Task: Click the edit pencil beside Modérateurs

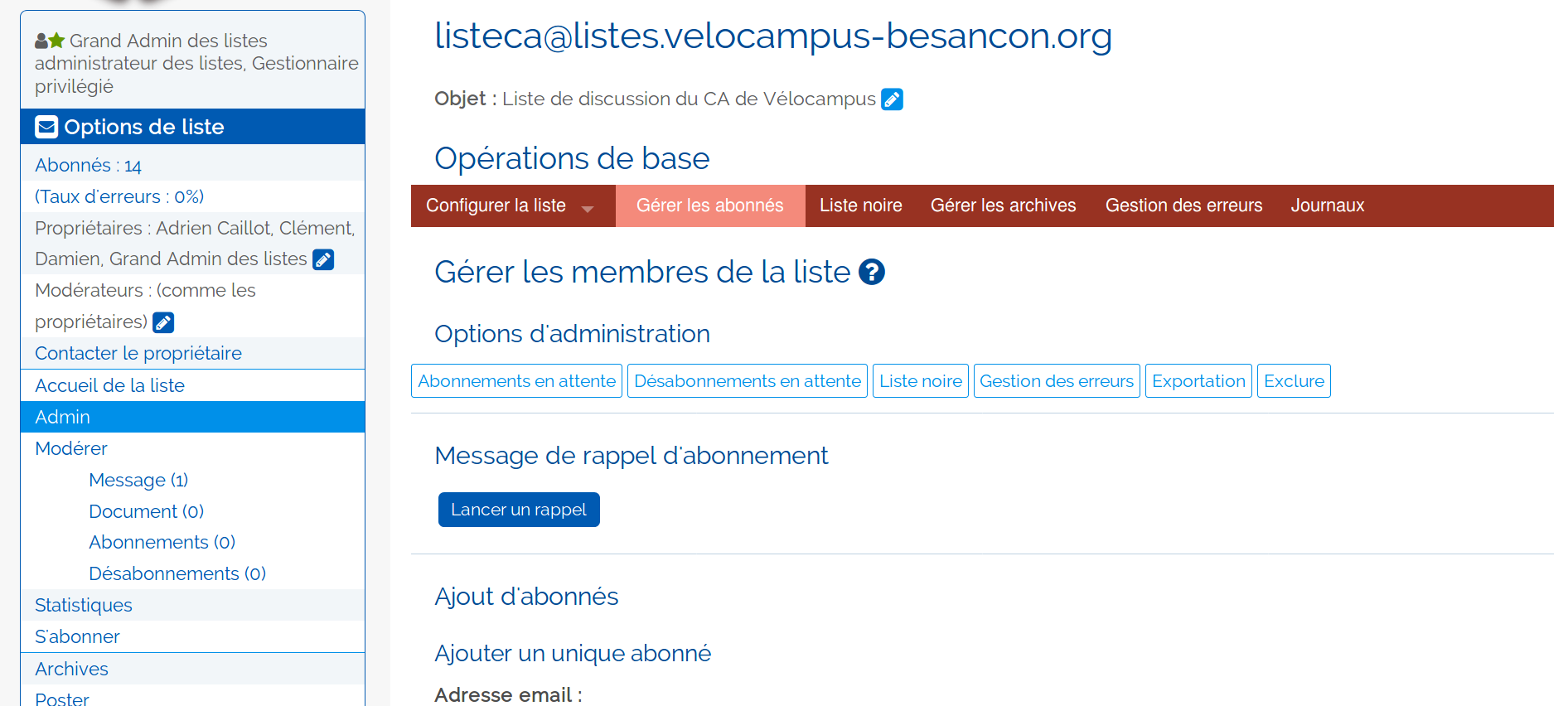Action: (x=163, y=322)
